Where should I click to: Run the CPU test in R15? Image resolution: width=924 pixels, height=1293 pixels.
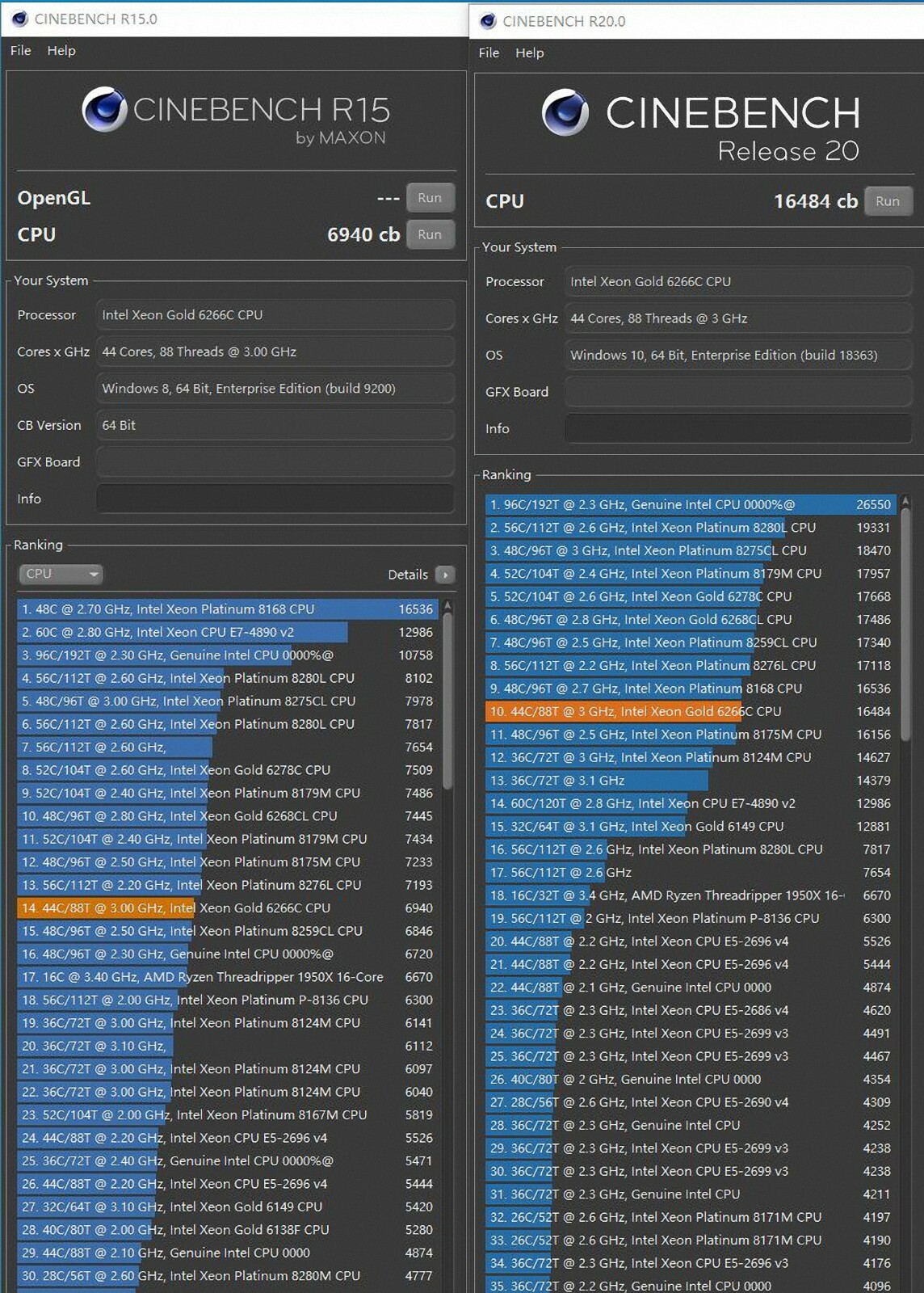click(430, 234)
